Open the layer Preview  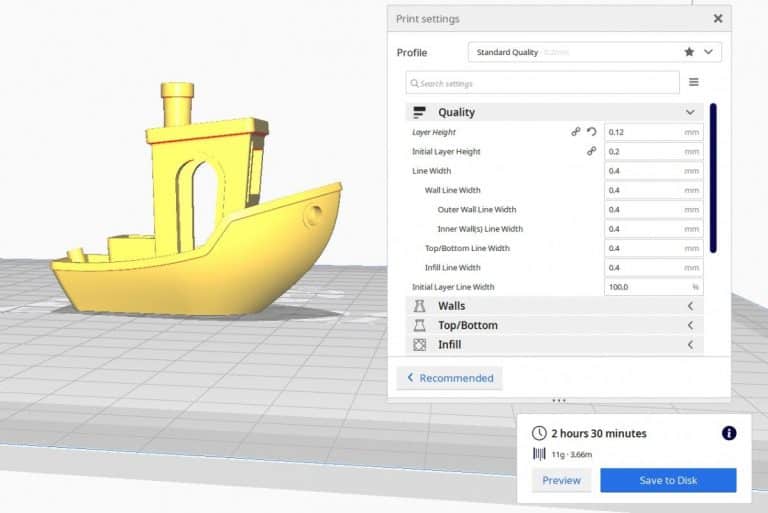pos(561,480)
